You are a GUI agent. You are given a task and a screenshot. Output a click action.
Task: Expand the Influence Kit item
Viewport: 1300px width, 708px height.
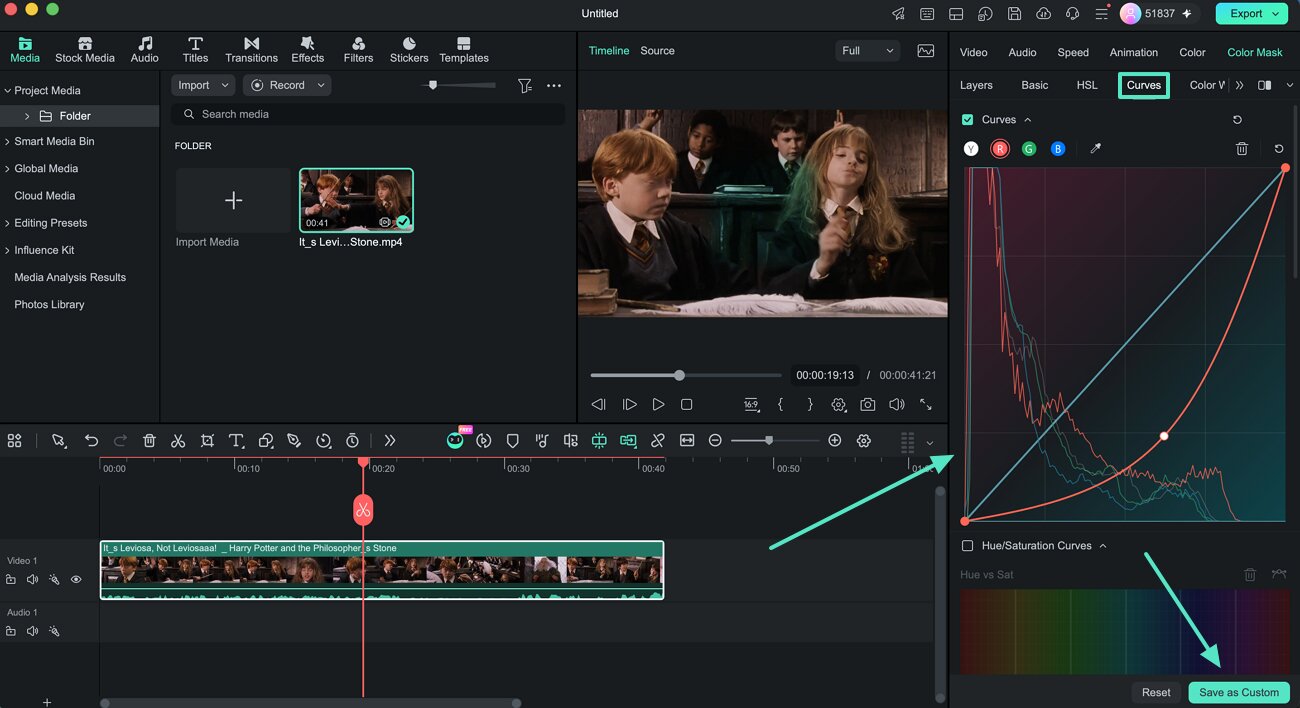click(8, 250)
